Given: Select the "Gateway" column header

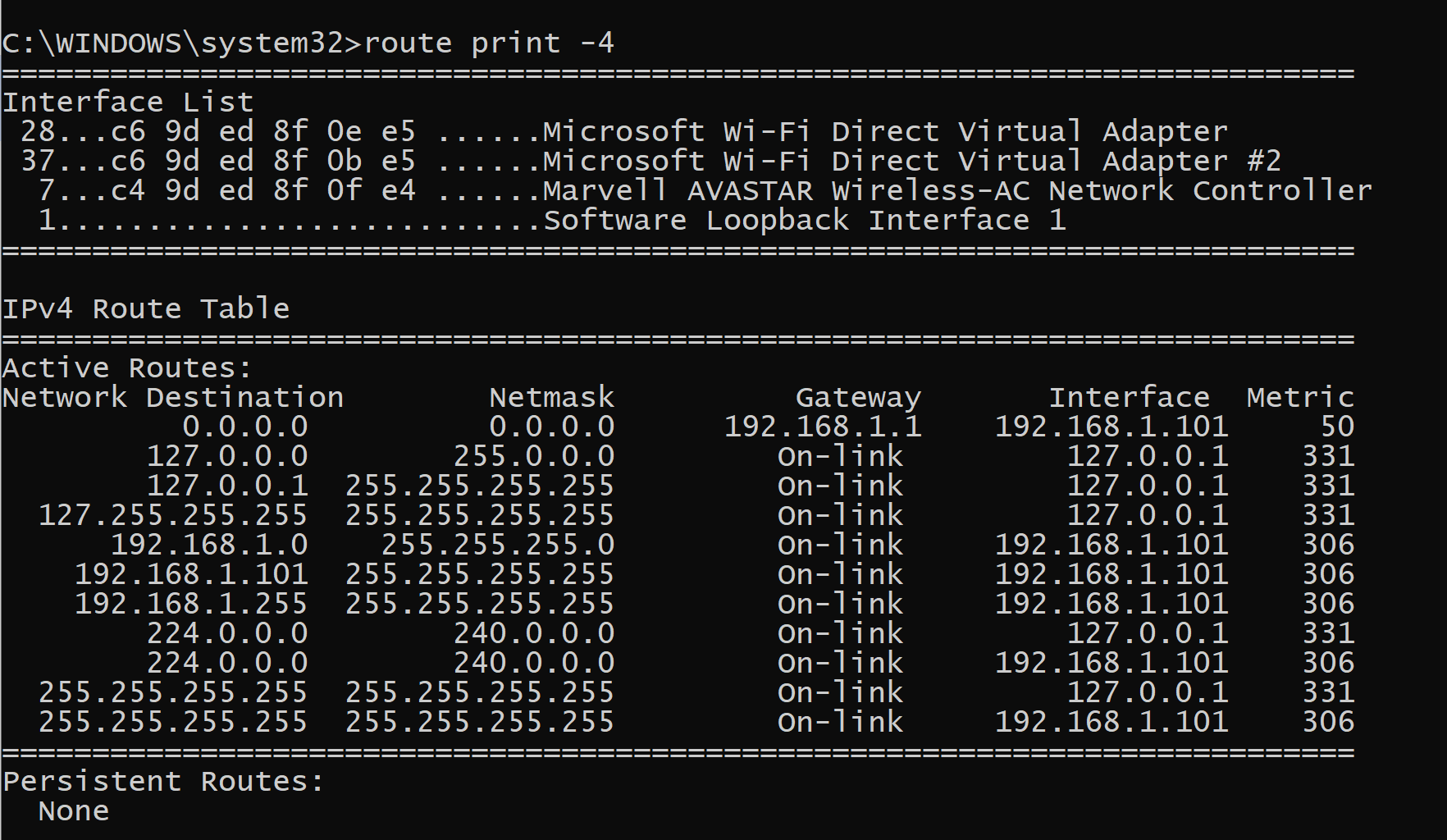Looking at the screenshot, I should (858, 398).
